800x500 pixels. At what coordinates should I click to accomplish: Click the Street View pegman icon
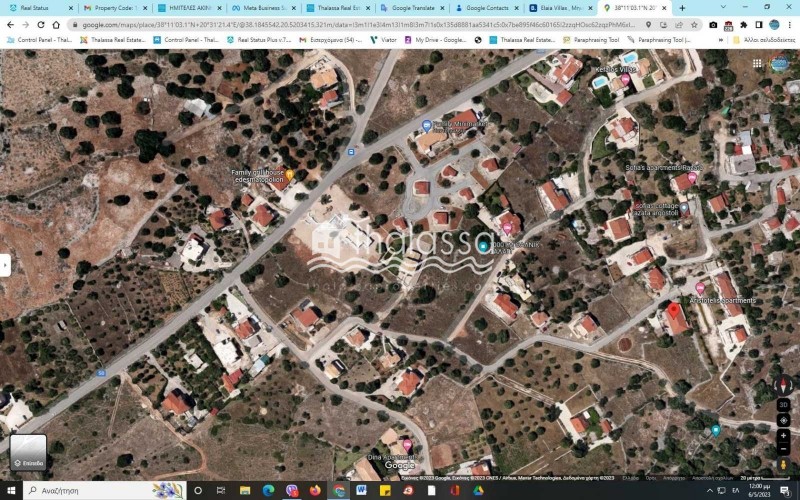783,465
